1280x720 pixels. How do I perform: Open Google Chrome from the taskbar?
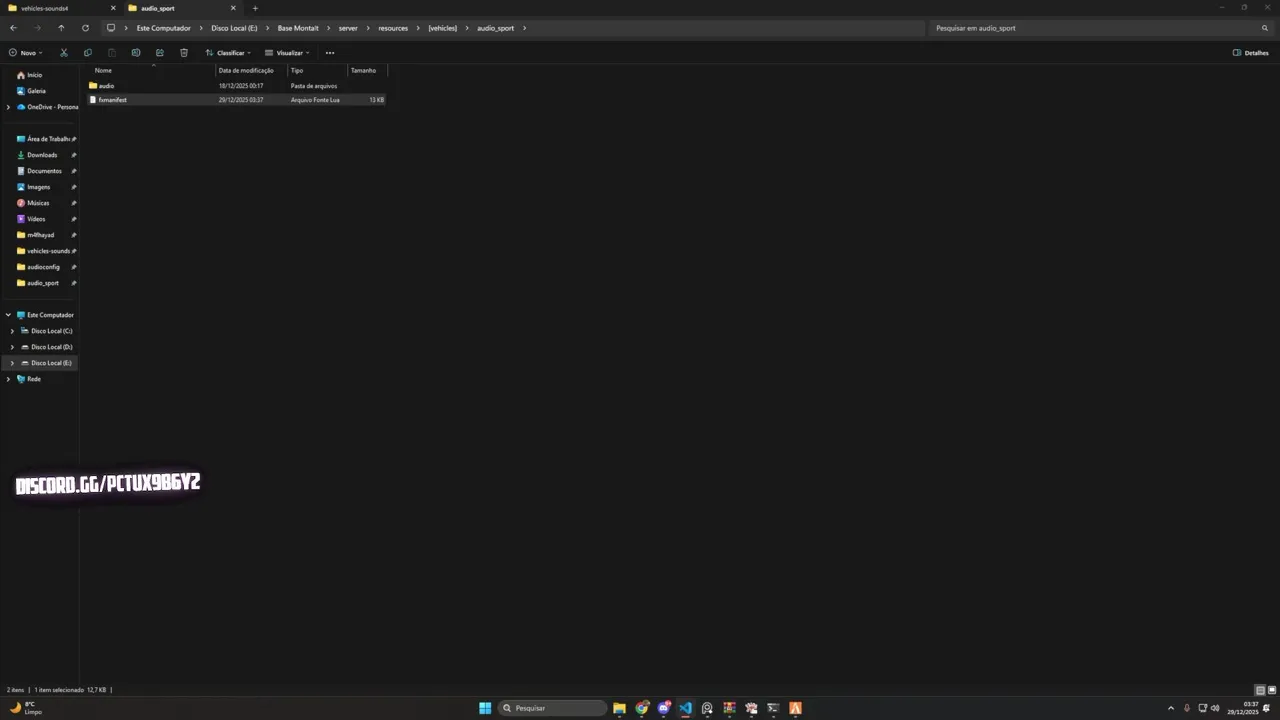641,708
